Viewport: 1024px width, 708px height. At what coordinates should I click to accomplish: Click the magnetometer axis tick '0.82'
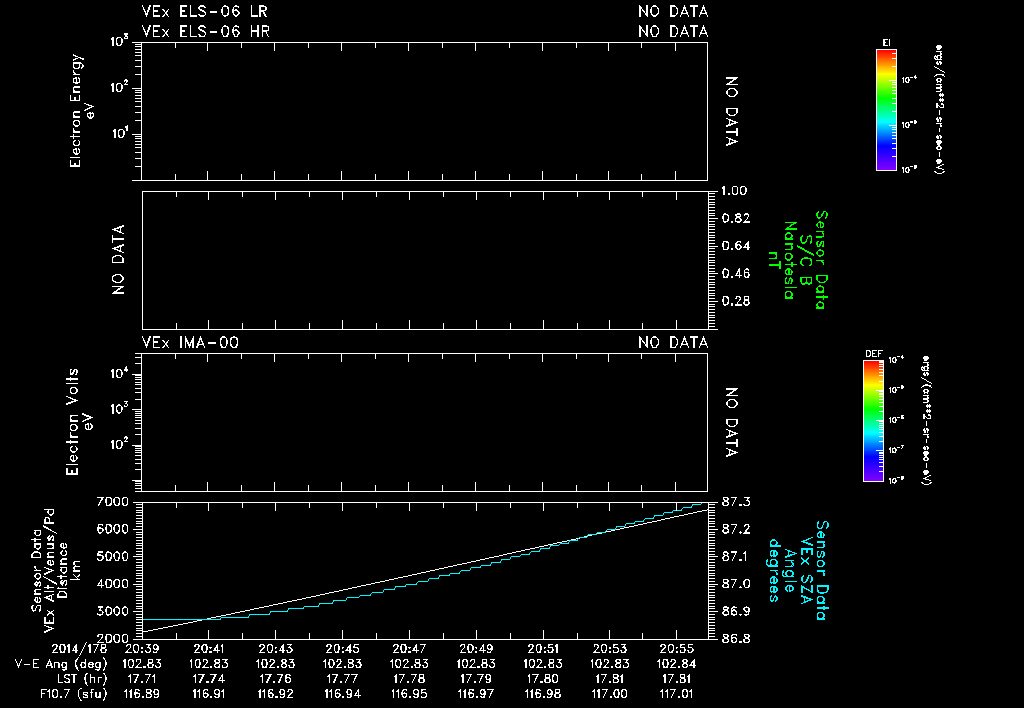pyautogui.click(x=736, y=218)
